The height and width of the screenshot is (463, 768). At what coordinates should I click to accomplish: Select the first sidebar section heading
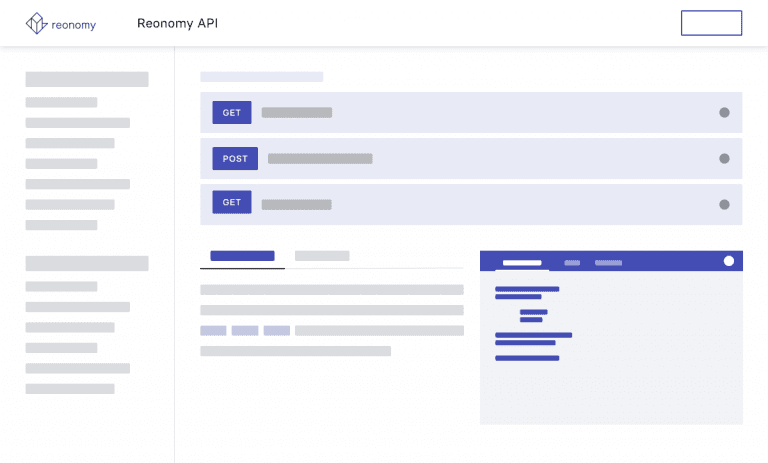coord(87,79)
